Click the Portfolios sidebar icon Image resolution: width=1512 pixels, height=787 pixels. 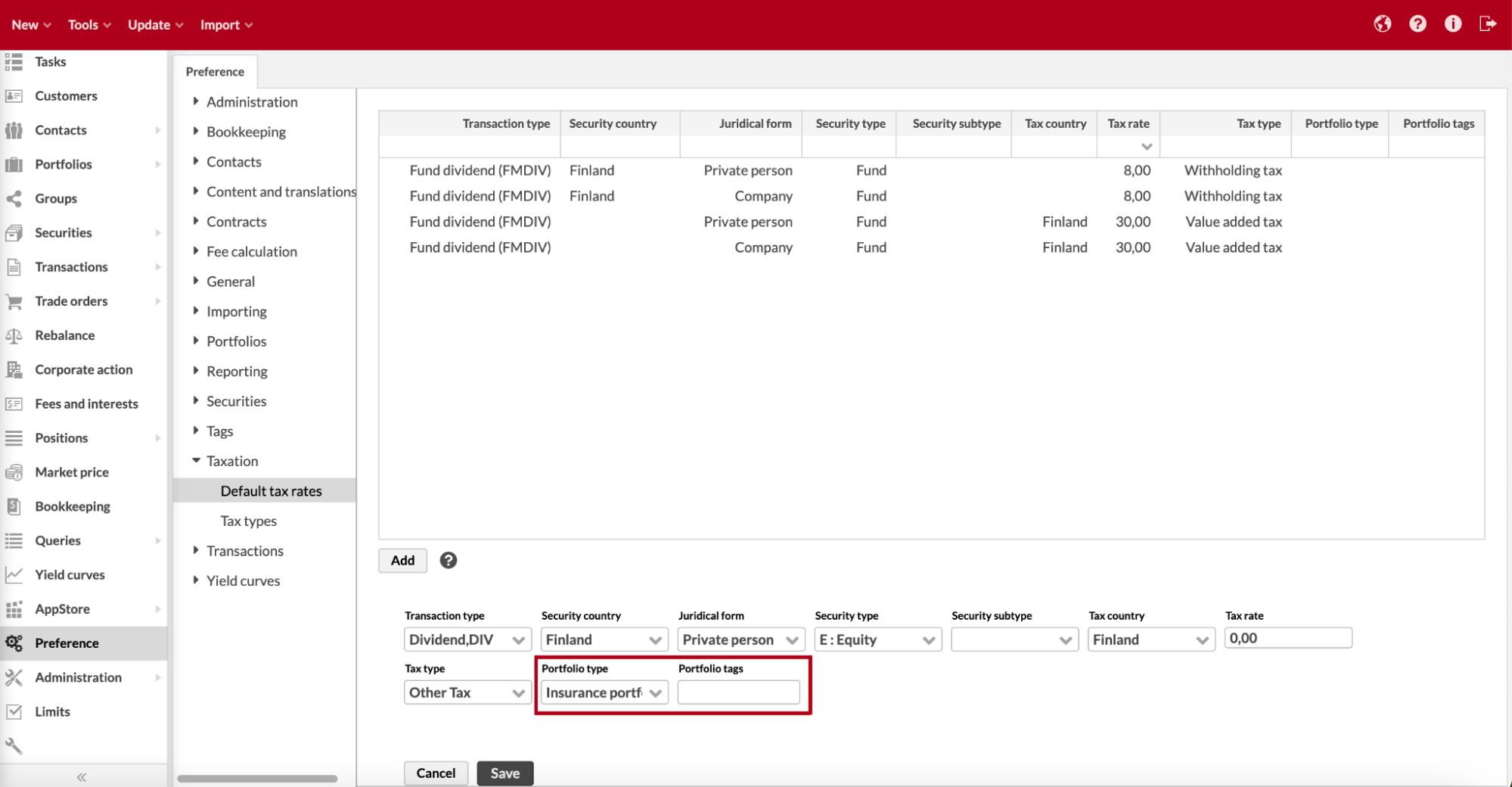(x=14, y=164)
